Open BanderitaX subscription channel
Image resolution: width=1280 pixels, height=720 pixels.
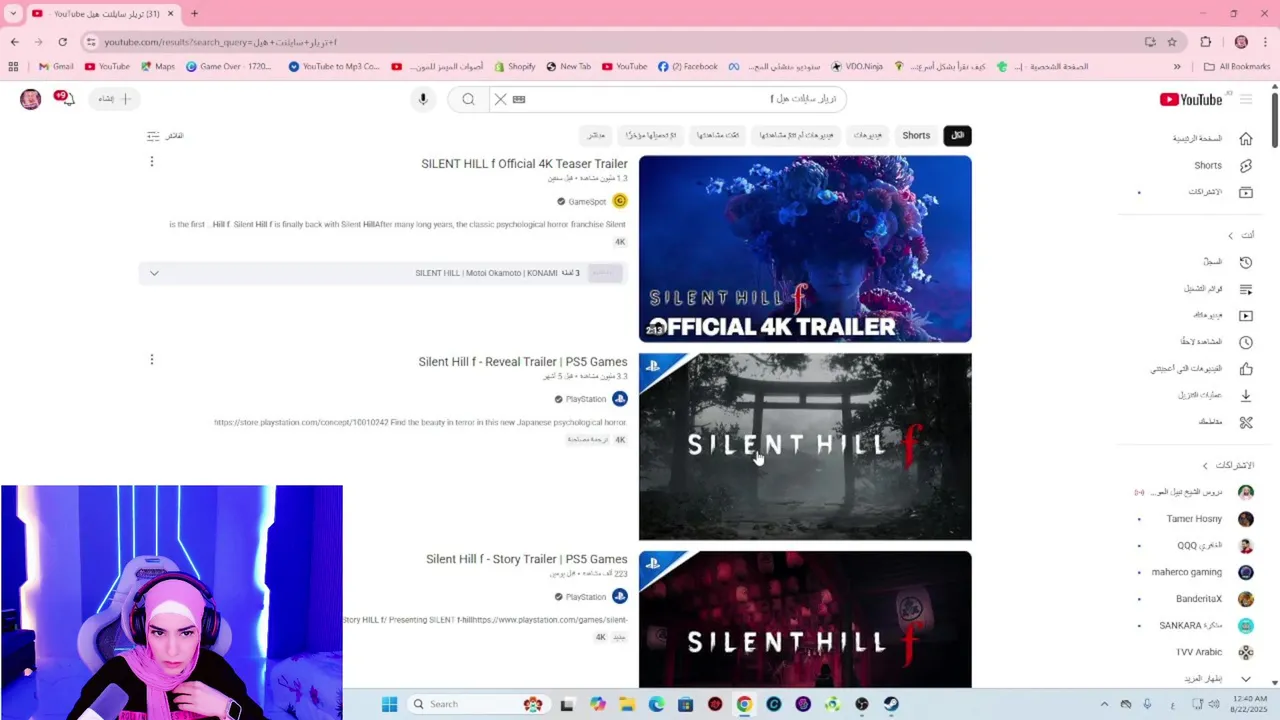1199,599
